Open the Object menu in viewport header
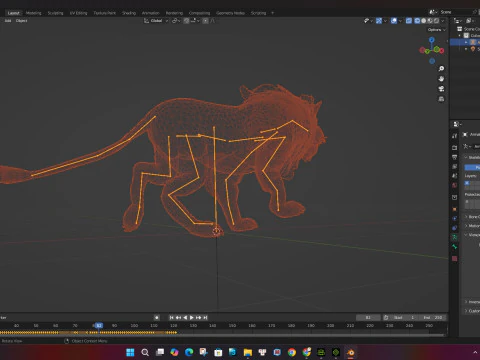 click(21, 21)
